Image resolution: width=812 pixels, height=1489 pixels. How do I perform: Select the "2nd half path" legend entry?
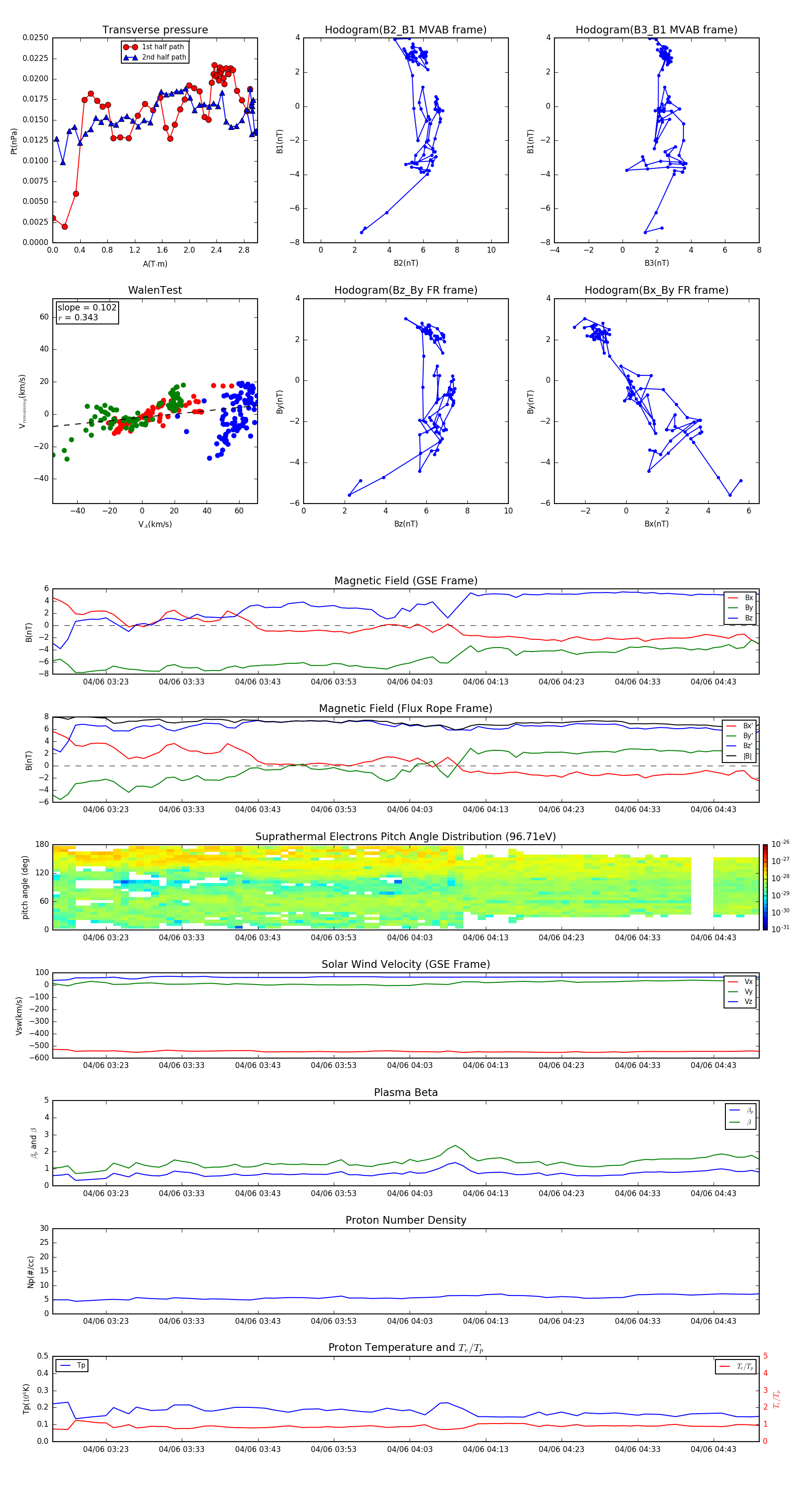(x=155, y=57)
